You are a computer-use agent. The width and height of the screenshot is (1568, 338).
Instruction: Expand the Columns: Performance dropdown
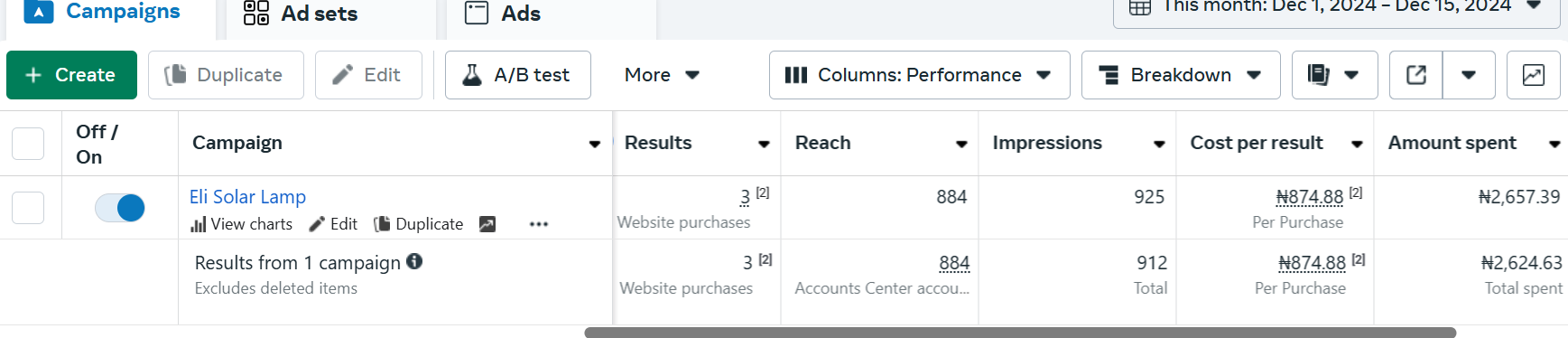[x=919, y=75]
